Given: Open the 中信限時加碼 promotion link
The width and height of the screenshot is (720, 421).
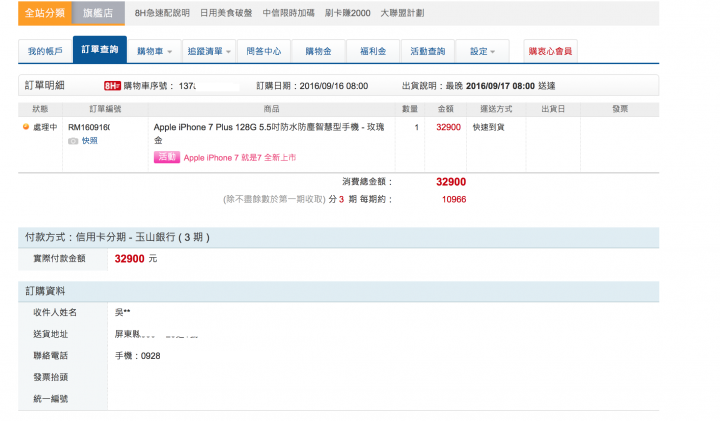Looking at the screenshot, I should tap(288, 13).
